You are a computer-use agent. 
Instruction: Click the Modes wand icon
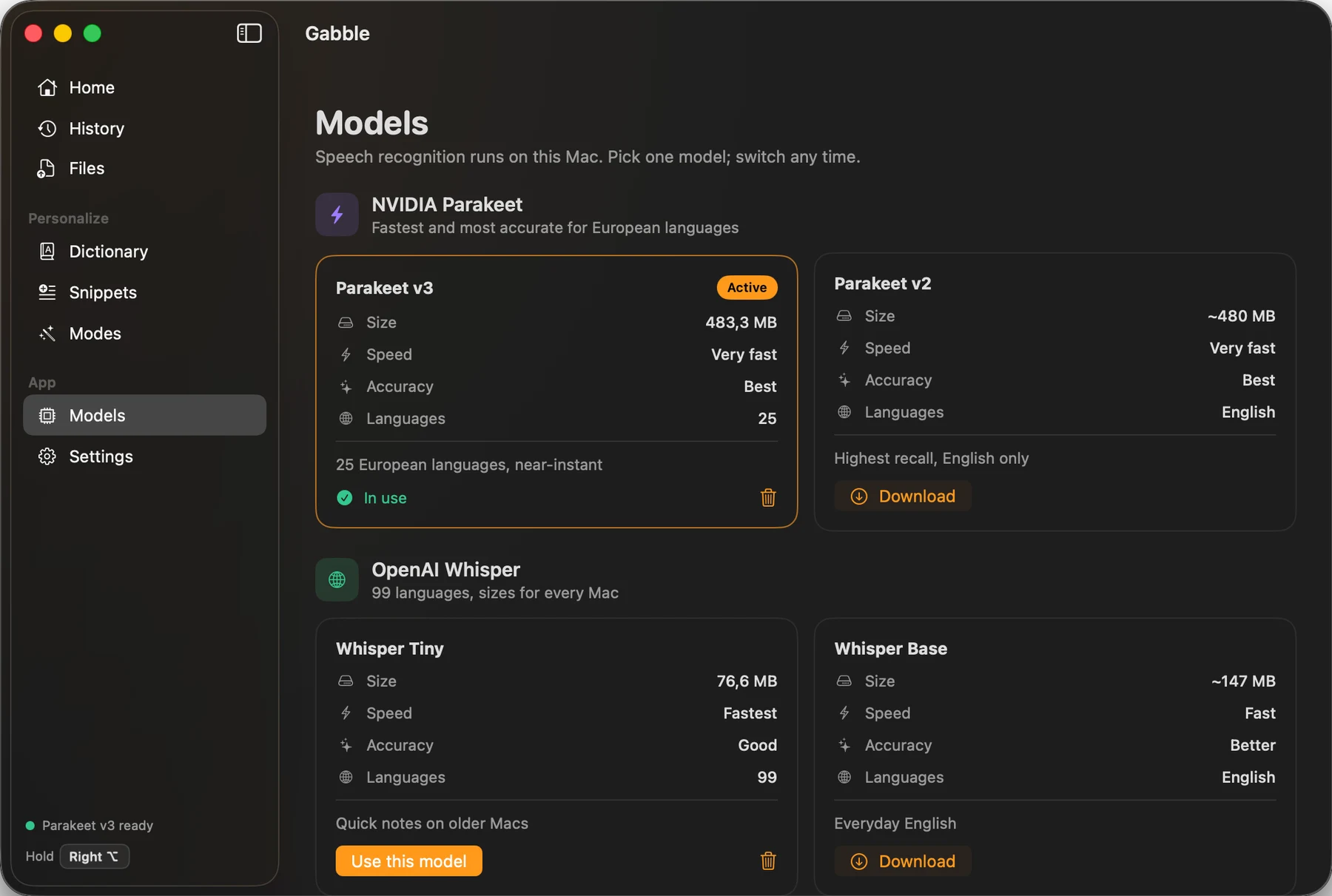pyautogui.click(x=47, y=334)
